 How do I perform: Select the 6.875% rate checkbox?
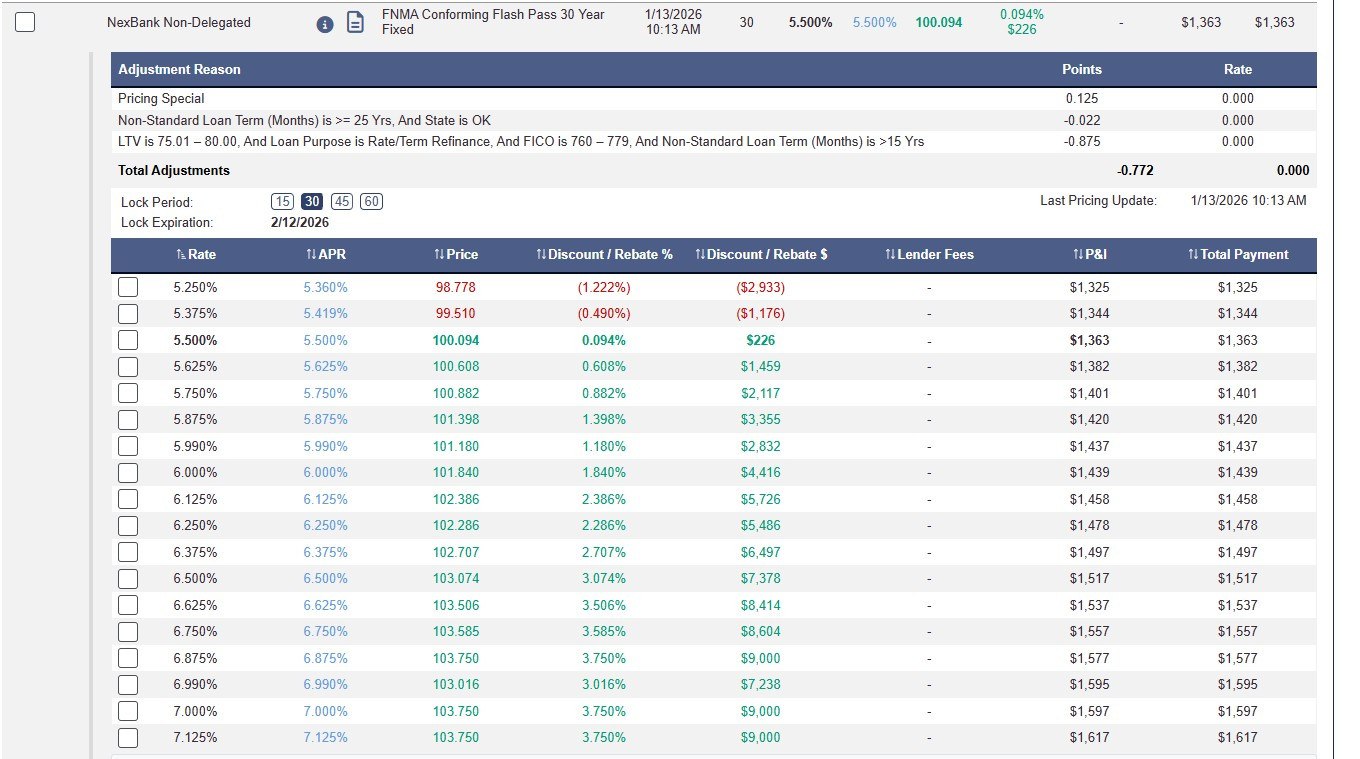[128, 658]
